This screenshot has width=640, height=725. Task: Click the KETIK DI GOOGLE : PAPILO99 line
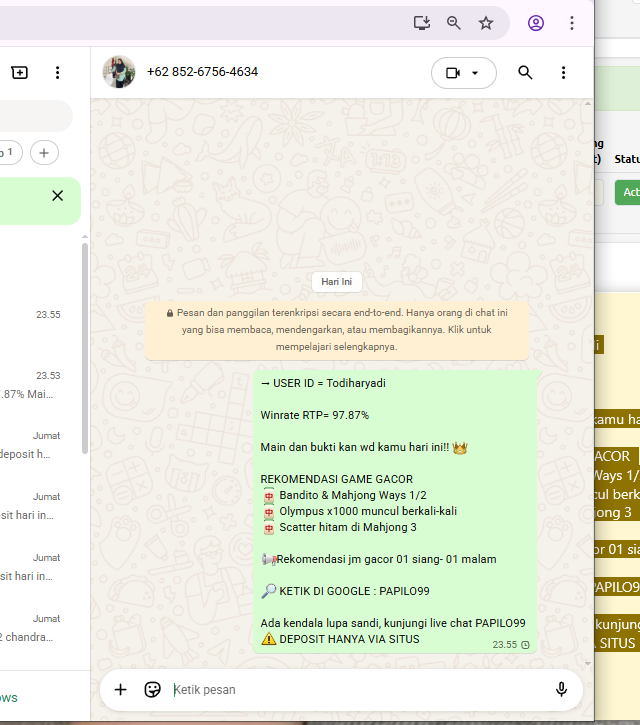pyautogui.click(x=345, y=591)
